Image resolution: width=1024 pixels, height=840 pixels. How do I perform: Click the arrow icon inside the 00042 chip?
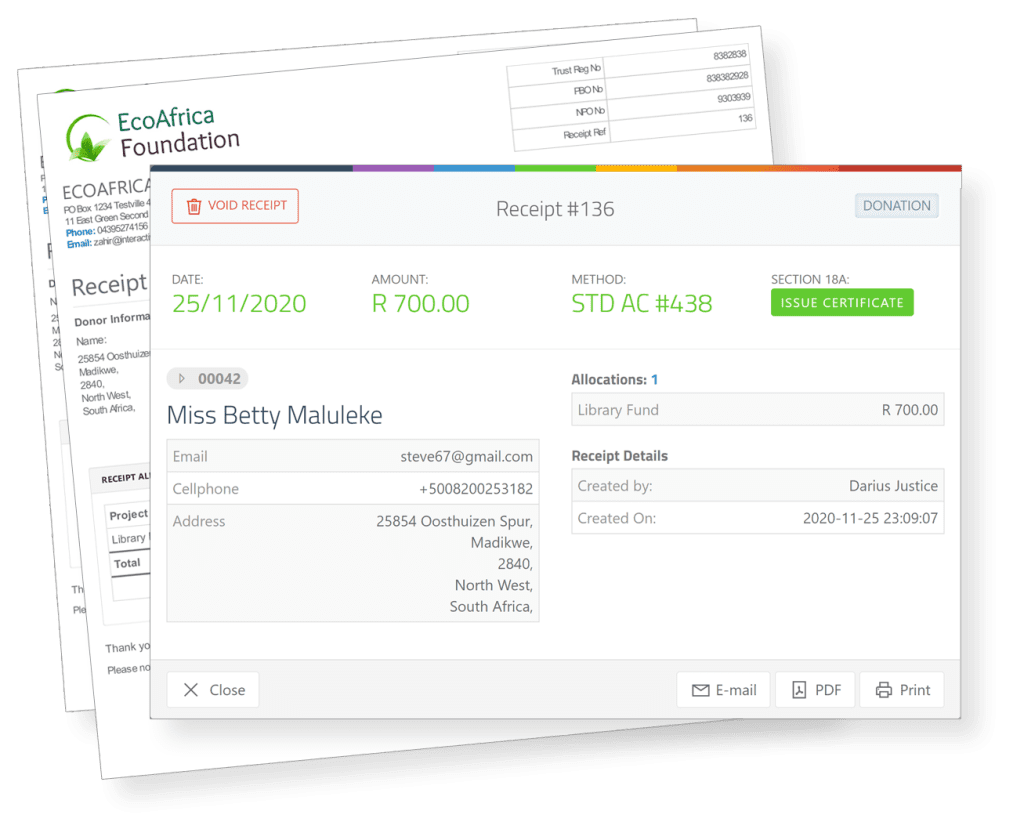point(181,378)
